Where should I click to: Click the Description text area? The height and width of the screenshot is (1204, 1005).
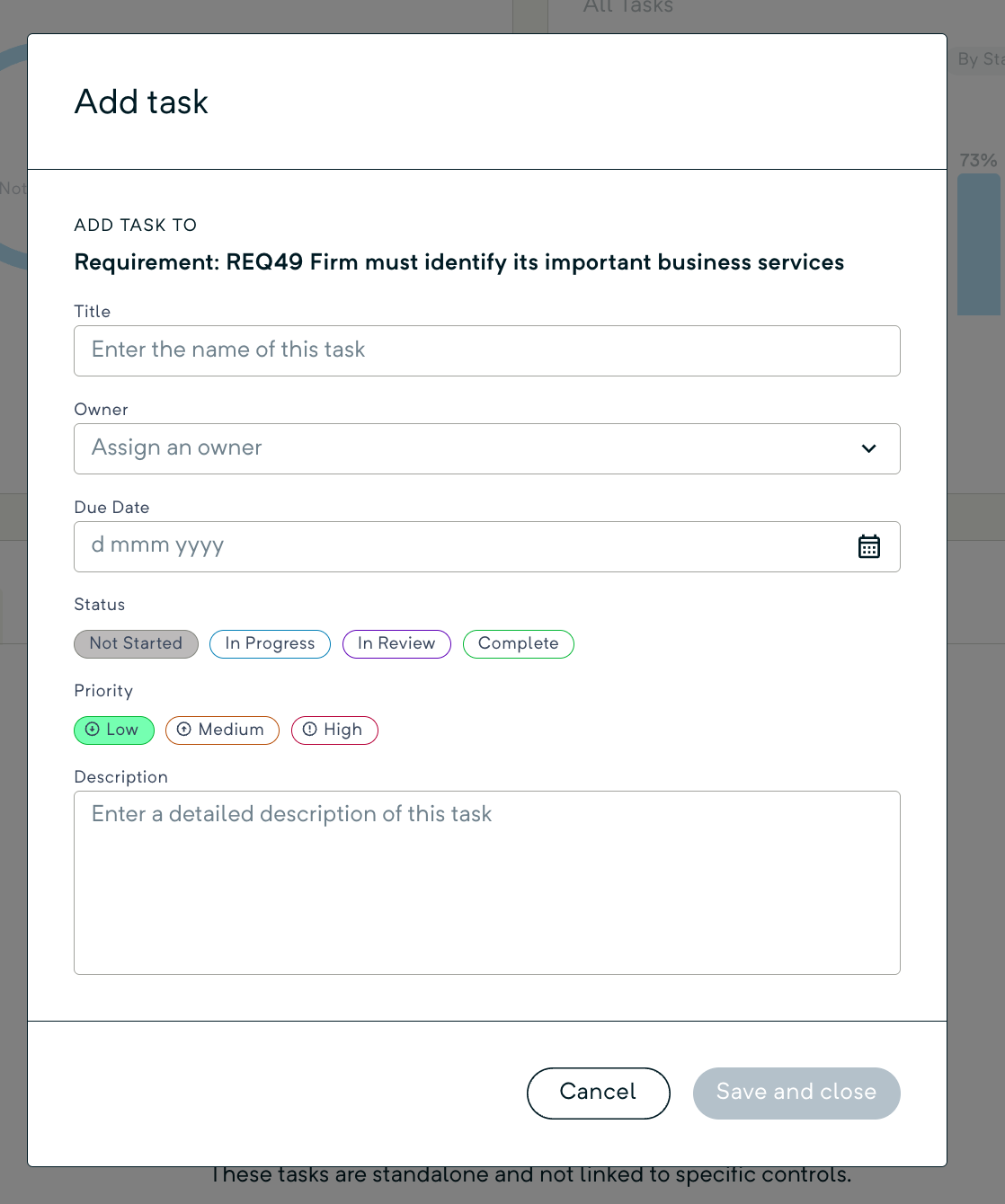[x=486, y=882]
